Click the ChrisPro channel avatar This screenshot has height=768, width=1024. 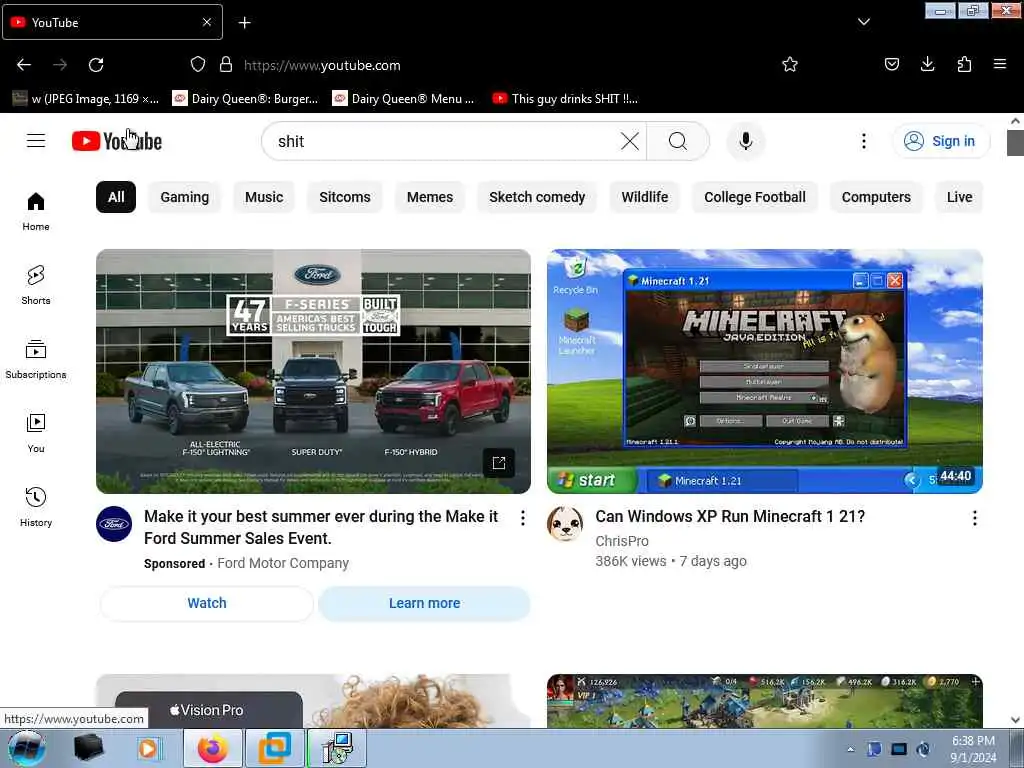(565, 524)
